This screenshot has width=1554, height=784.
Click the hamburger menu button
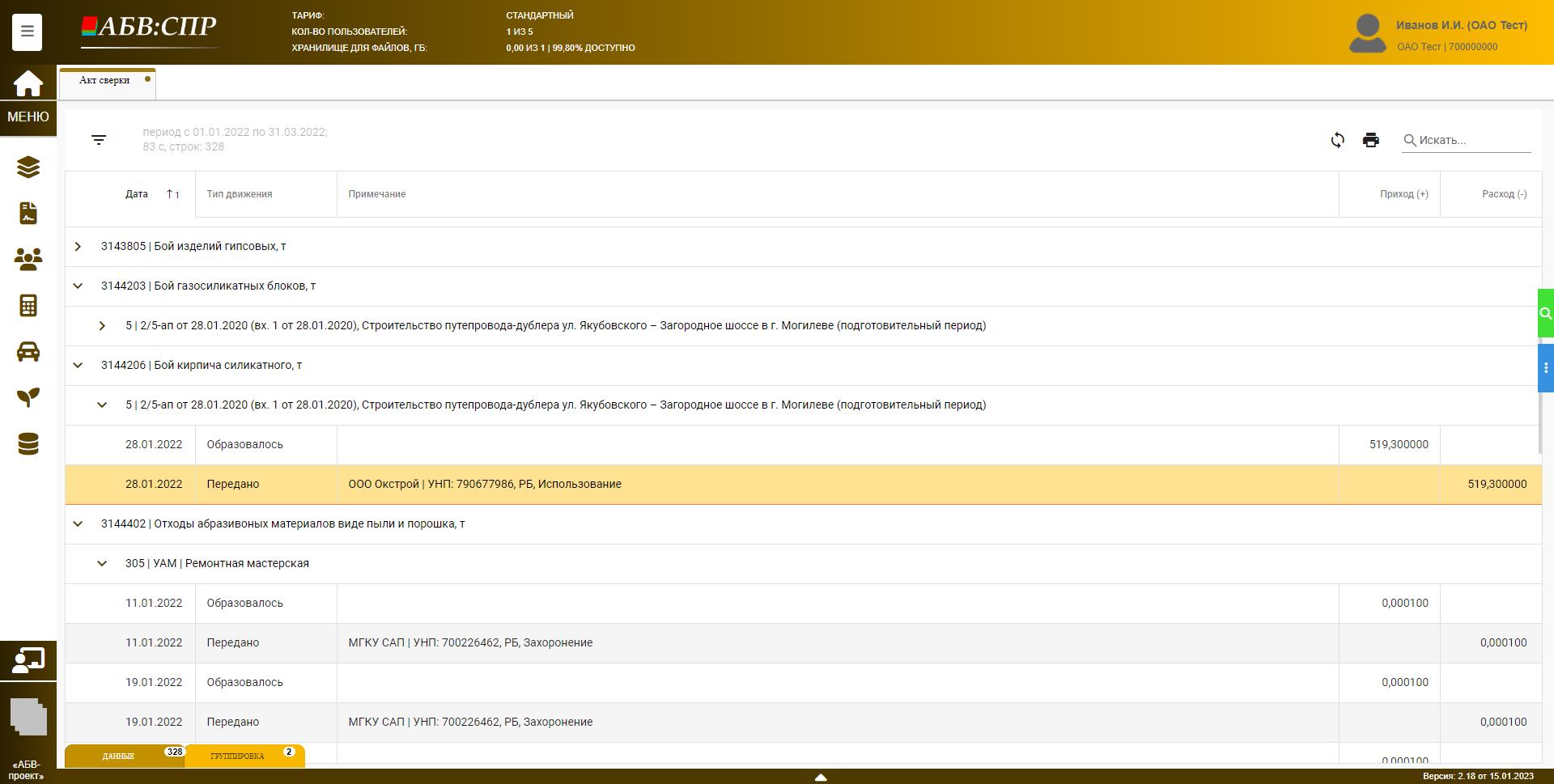tap(27, 32)
